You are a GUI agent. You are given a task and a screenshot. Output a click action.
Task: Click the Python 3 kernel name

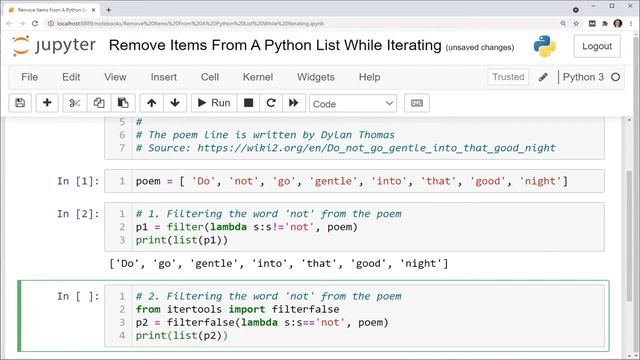(583, 77)
